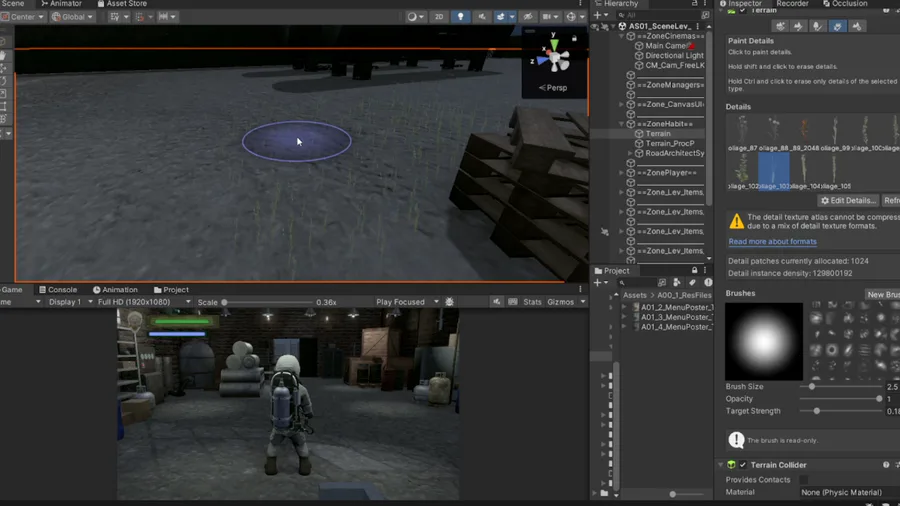Open the AS01_SceneLev scene options menu
The height and width of the screenshot is (506, 900).
(698, 26)
